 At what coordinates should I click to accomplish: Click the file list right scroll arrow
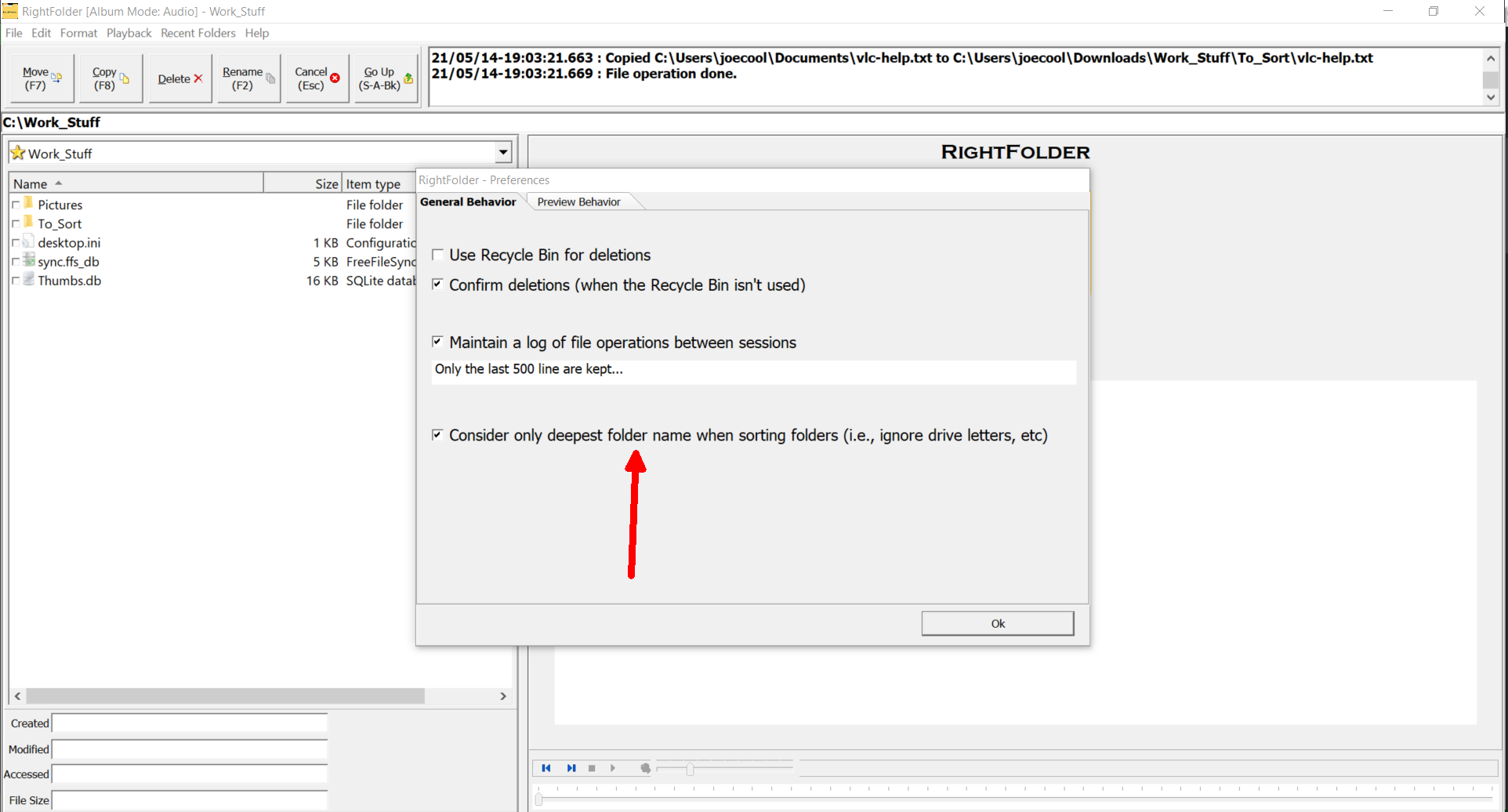[503, 696]
